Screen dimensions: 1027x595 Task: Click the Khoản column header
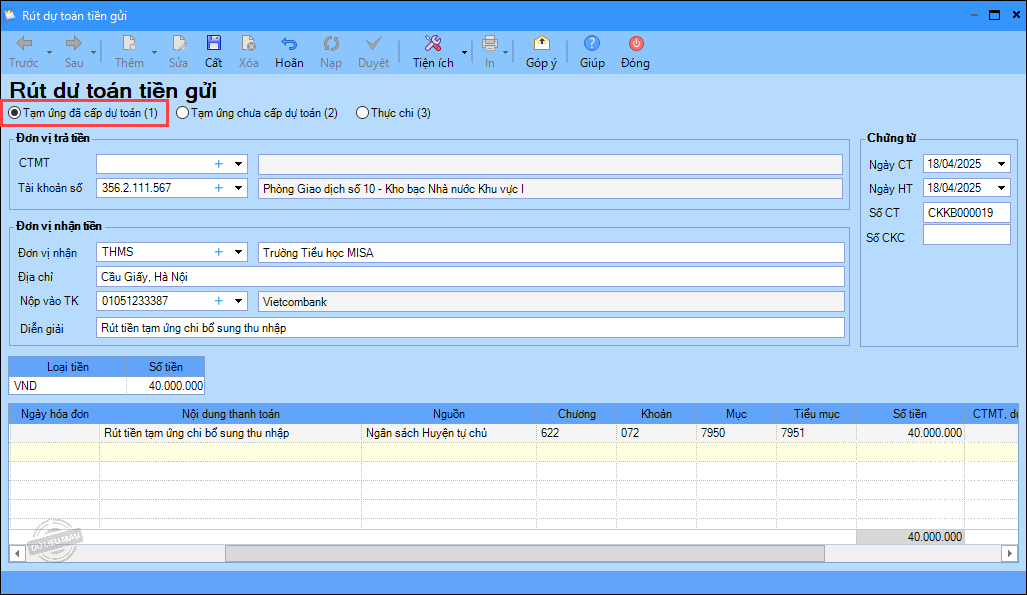(x=656, y=414)
